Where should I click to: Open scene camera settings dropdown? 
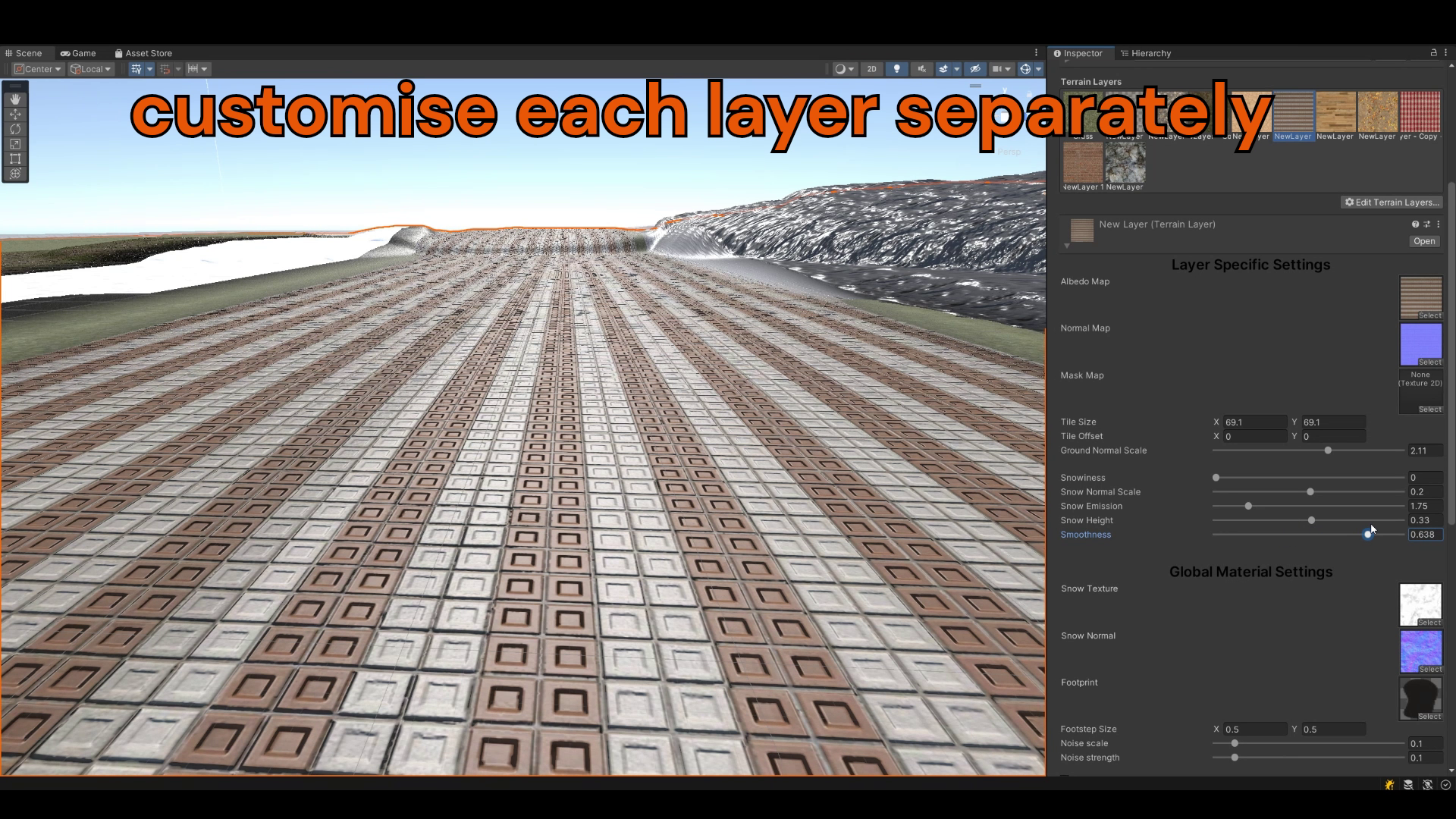coord(1002,69)
